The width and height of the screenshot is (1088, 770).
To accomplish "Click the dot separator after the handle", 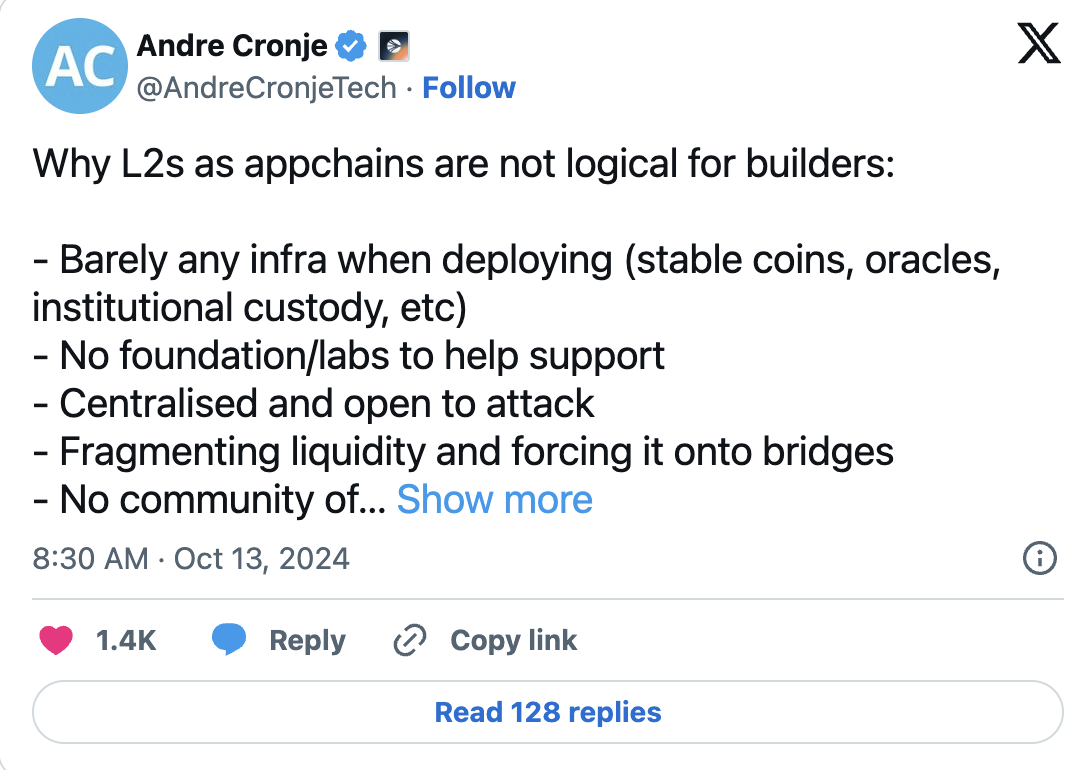I will (x=411, y=88).
